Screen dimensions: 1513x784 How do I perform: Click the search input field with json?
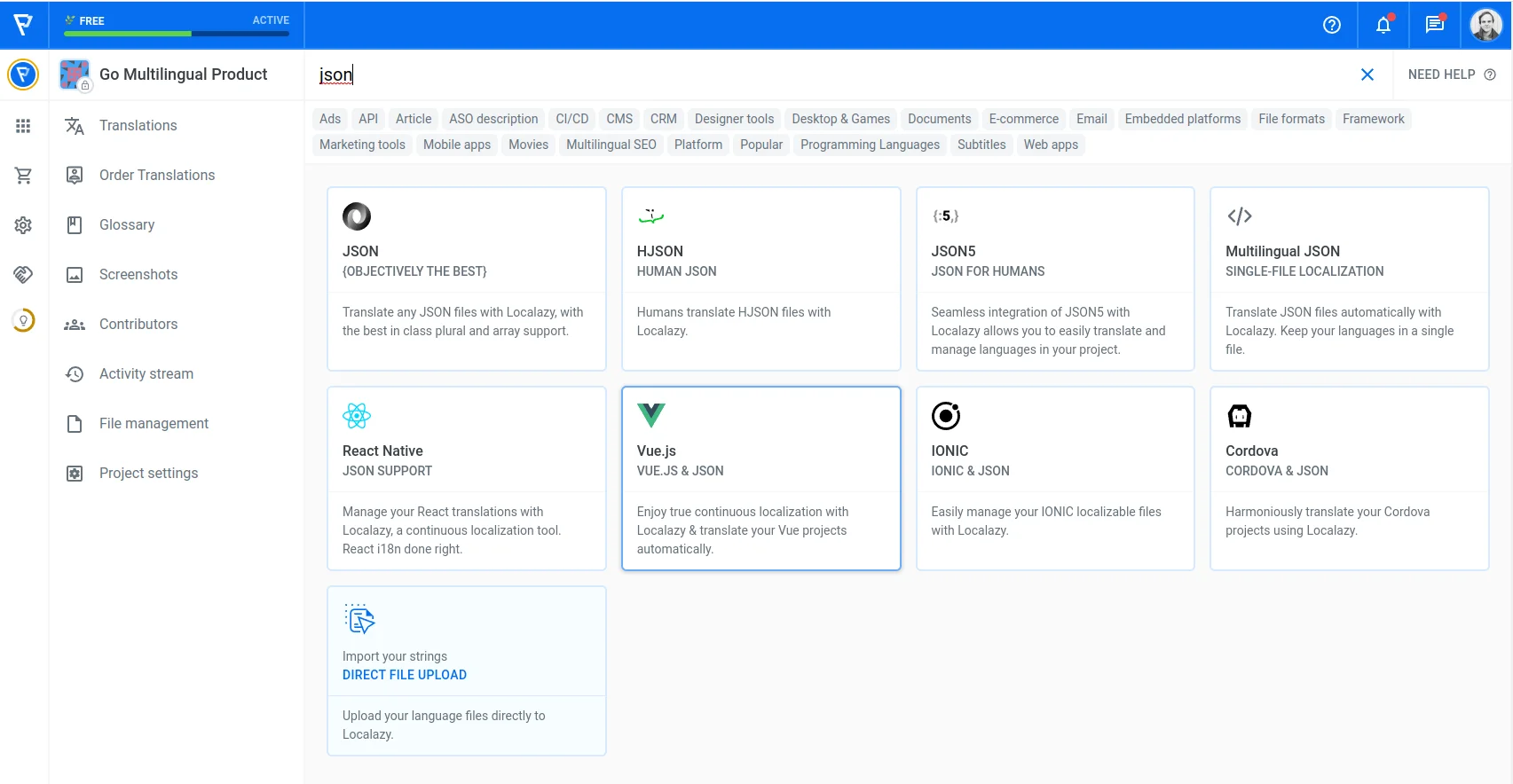pos(799,74)
